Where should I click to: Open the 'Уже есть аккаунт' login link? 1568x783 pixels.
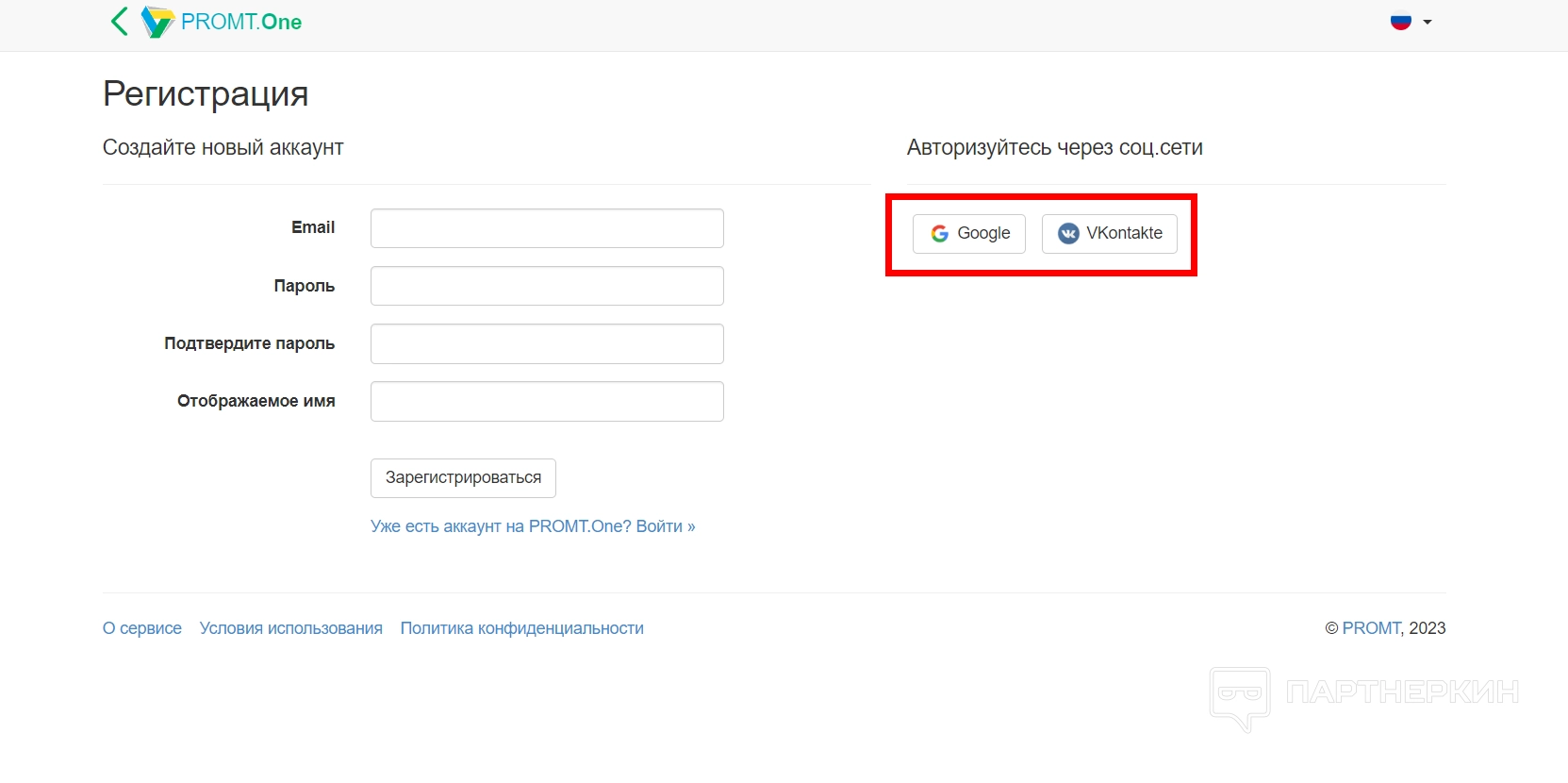click(533, 526)
